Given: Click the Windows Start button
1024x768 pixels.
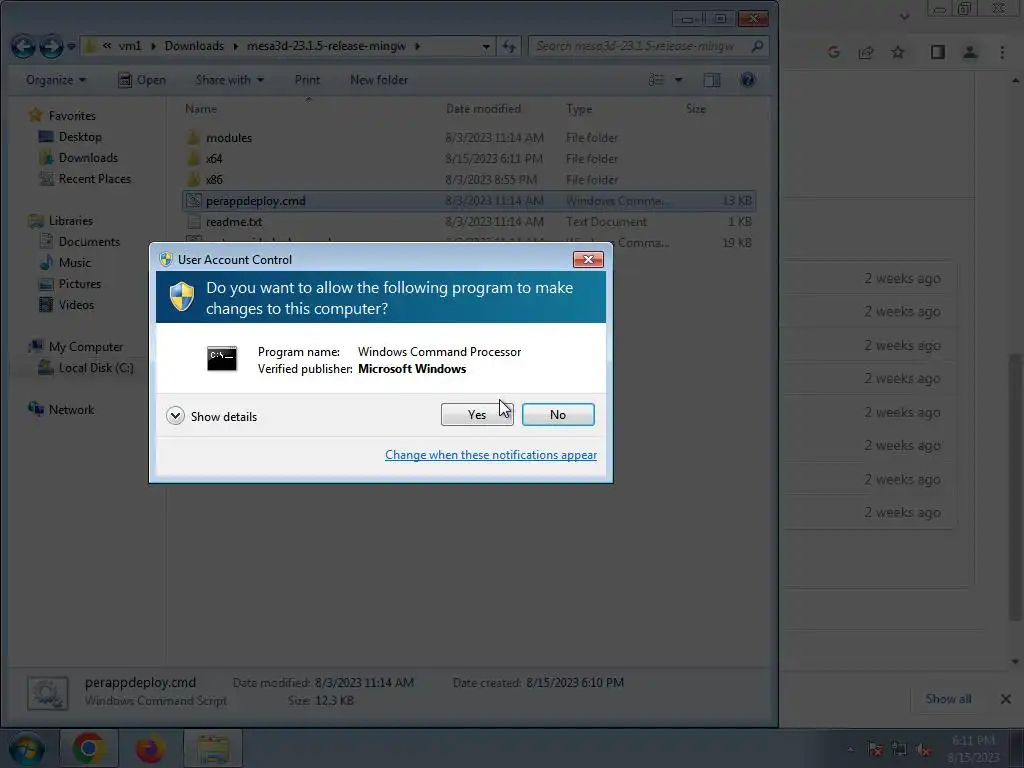Looking at the screenshot, I should pyautogui.click(x=26, y=748).
